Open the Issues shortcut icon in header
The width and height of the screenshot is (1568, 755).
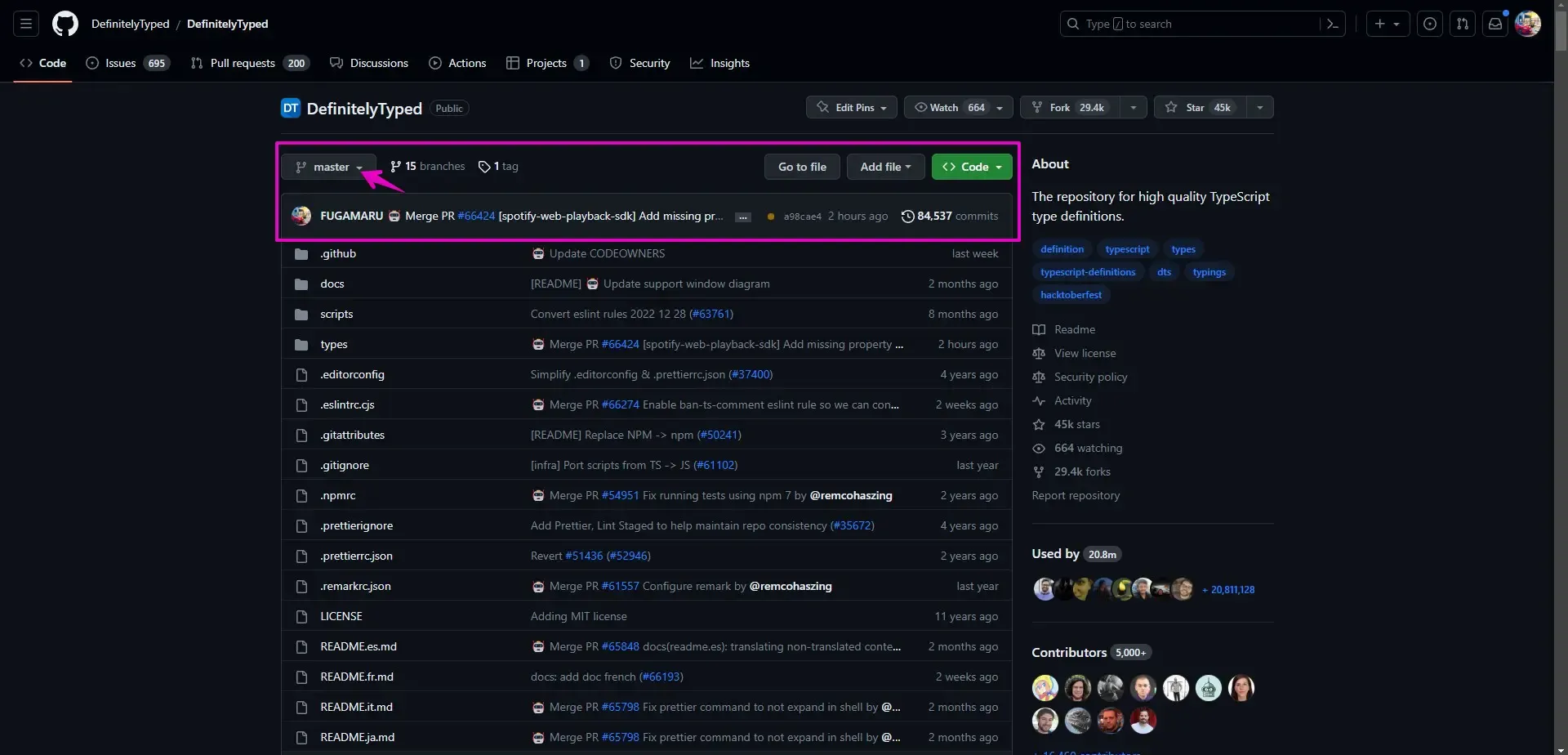[1430, 24]
